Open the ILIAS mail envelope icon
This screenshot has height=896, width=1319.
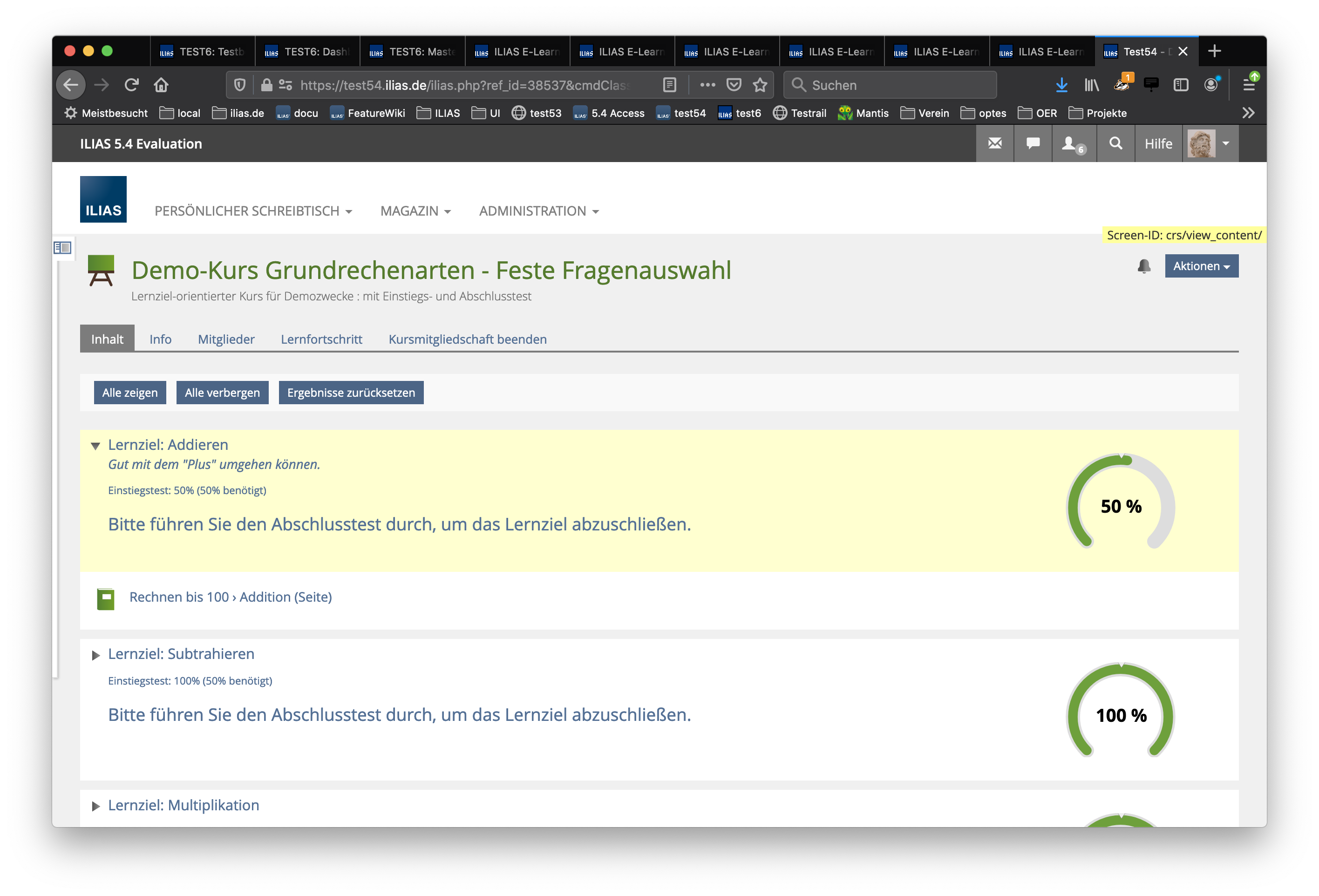coord(994,143)
